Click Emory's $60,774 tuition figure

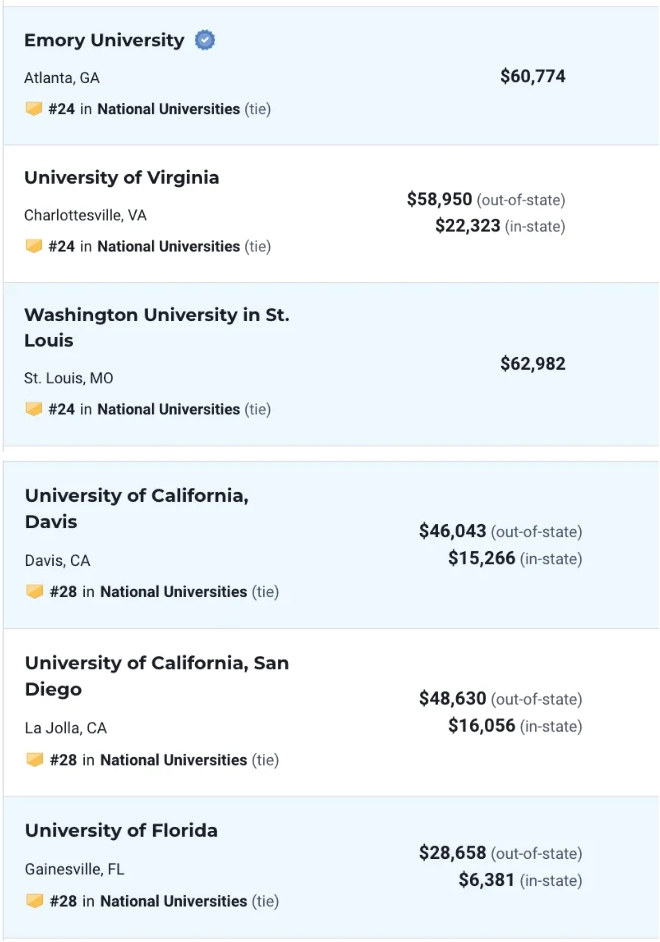[533, 76]
